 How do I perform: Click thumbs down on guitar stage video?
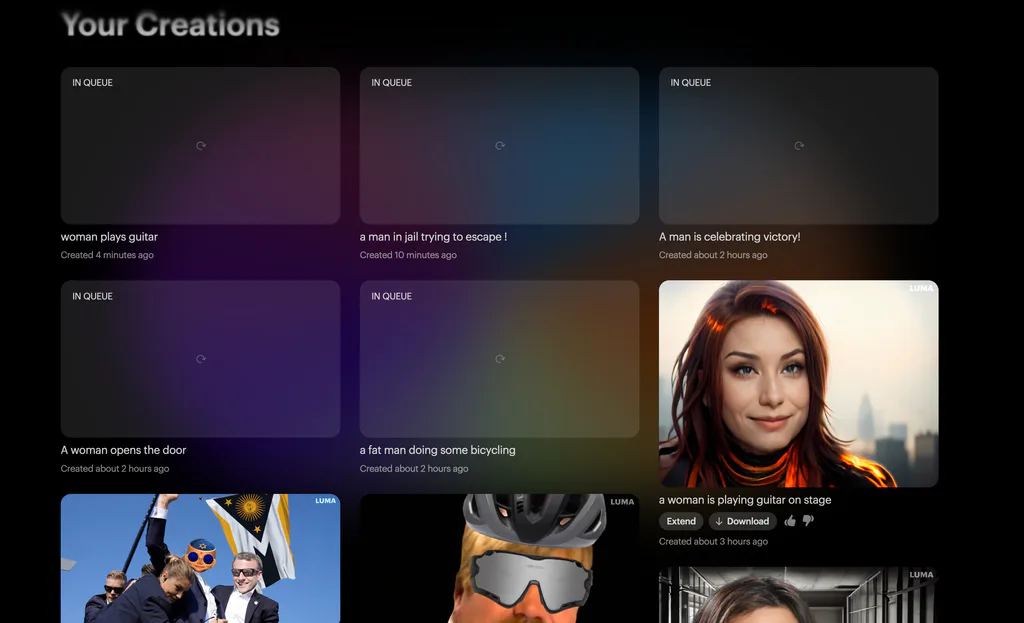point(808,520)
